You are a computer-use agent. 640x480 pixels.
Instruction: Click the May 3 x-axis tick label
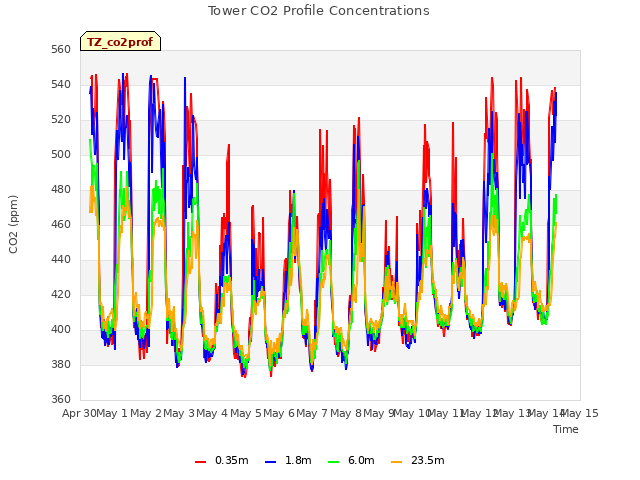click(179, 413)
